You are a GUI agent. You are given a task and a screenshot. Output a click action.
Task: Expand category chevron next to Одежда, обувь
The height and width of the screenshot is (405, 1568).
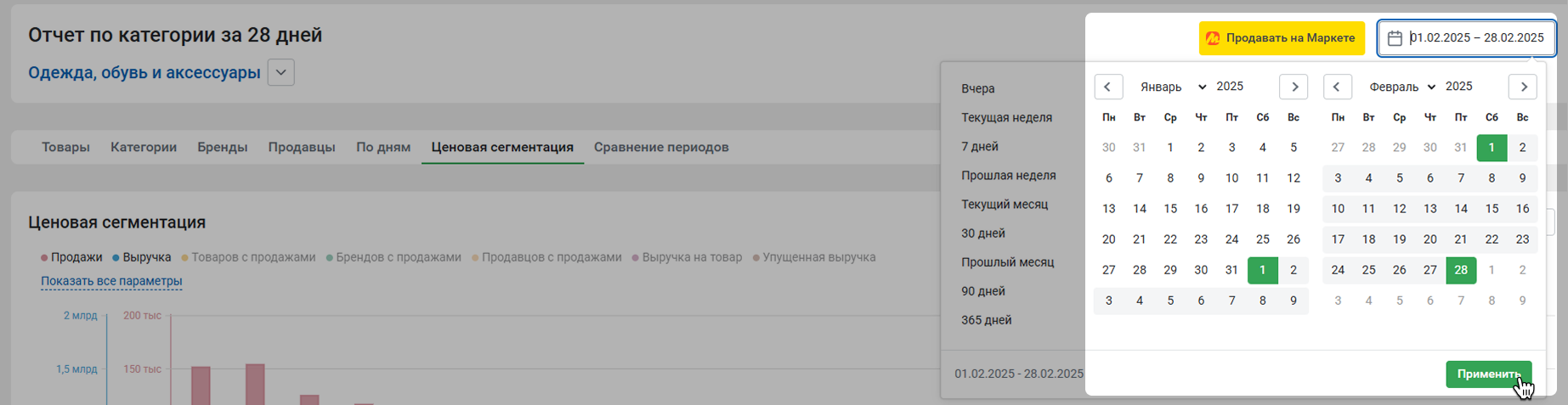[281, 72]
